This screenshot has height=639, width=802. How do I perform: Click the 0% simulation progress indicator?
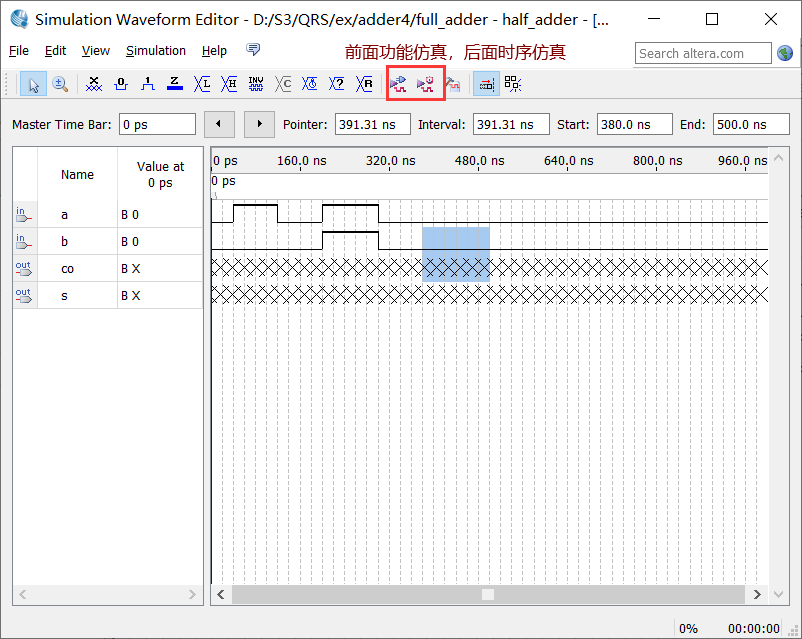688,628
